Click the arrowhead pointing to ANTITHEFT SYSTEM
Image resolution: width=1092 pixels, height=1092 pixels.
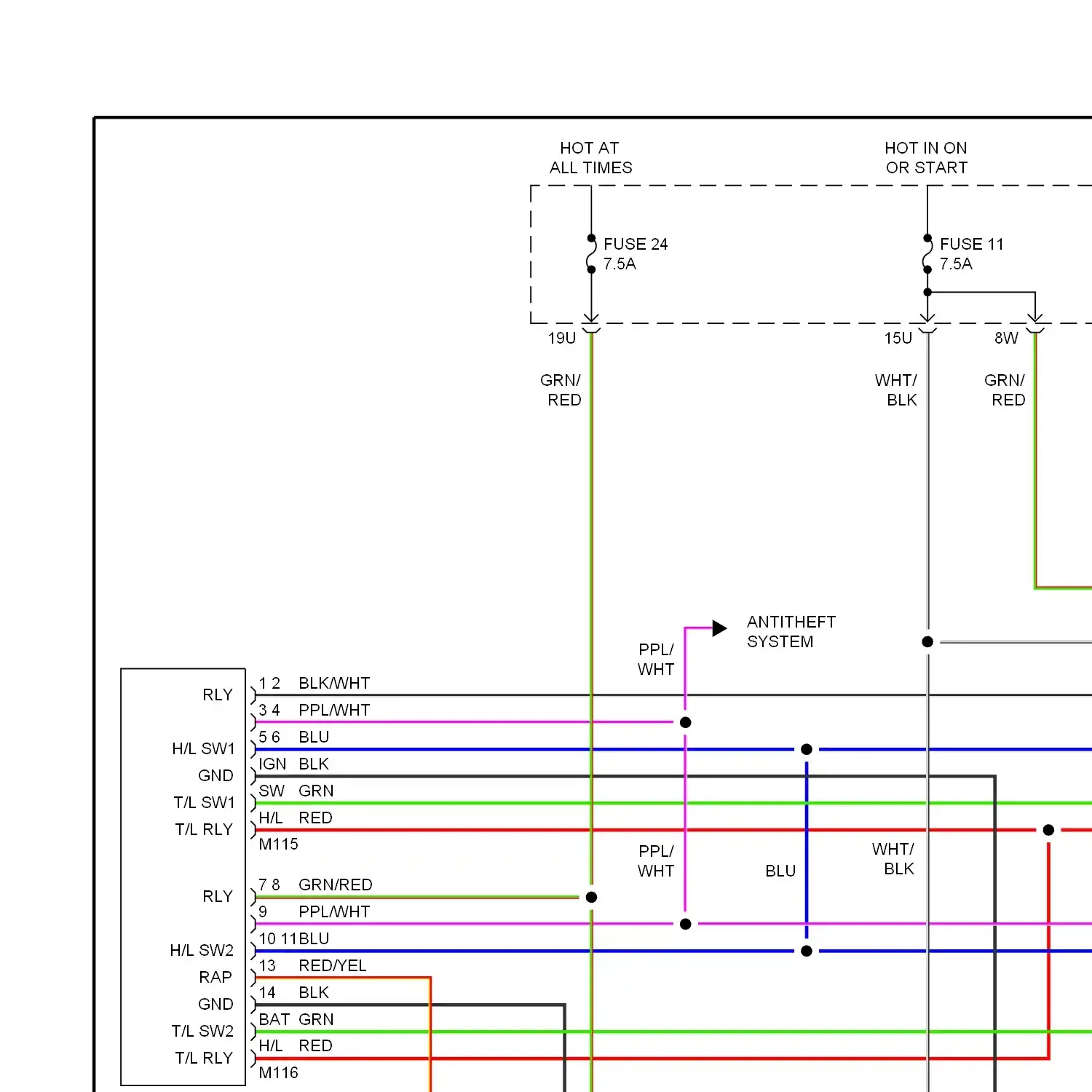pyautogui.click(x=719, y=628)
